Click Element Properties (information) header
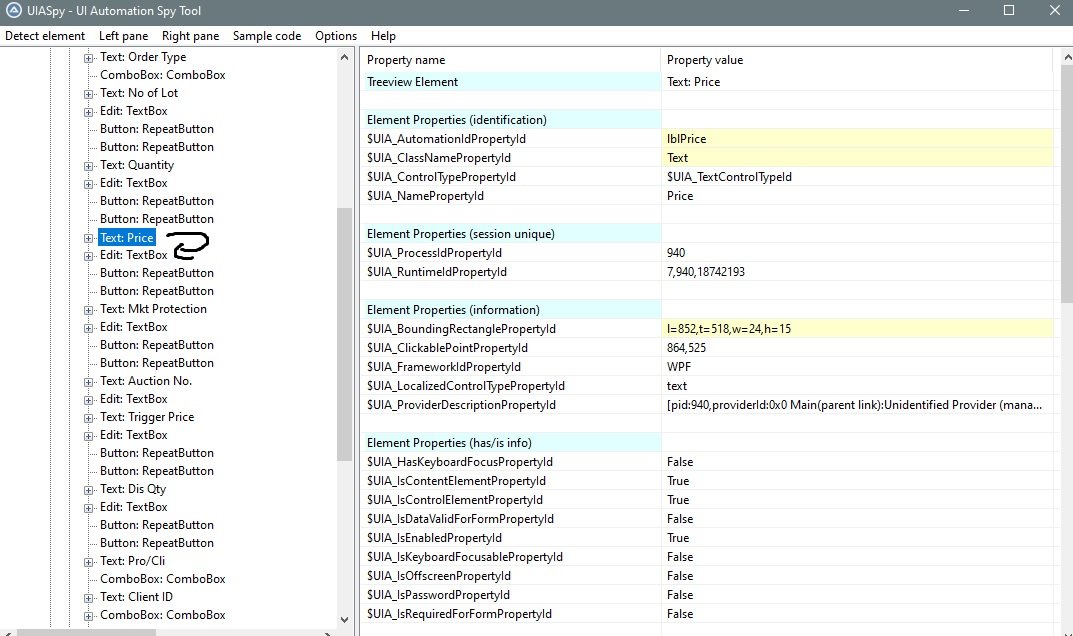This screenshot has width=1073, height=636. (x=510, y=309)
